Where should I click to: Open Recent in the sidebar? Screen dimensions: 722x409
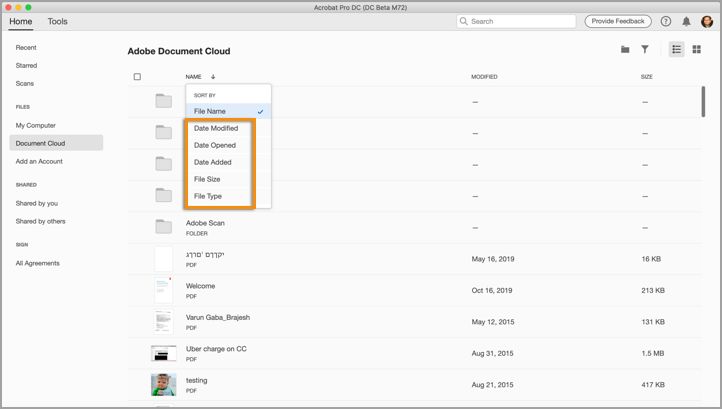coord(26,47)
